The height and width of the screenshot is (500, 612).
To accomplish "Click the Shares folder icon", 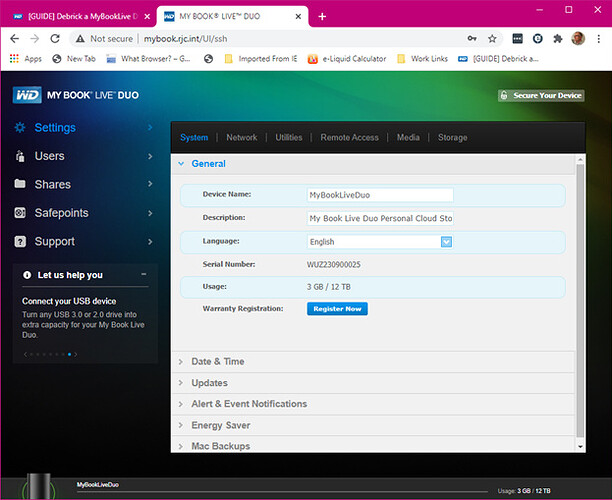I will click(20, 183).
